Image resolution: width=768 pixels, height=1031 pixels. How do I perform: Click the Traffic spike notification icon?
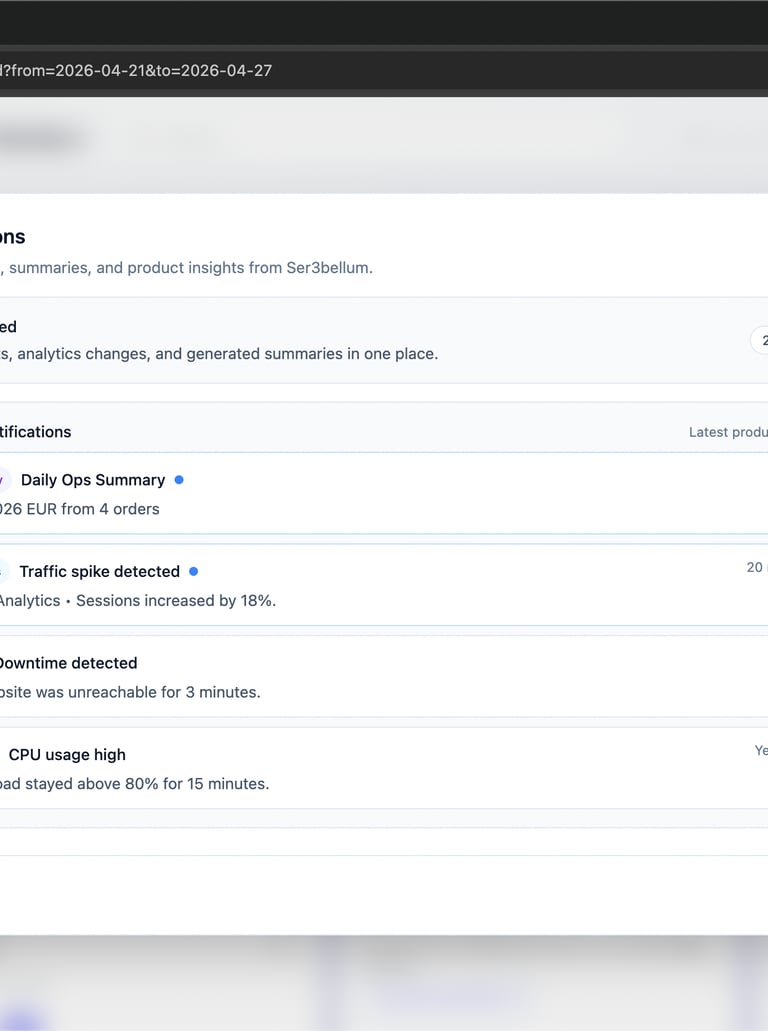click(x=3, y=572)
